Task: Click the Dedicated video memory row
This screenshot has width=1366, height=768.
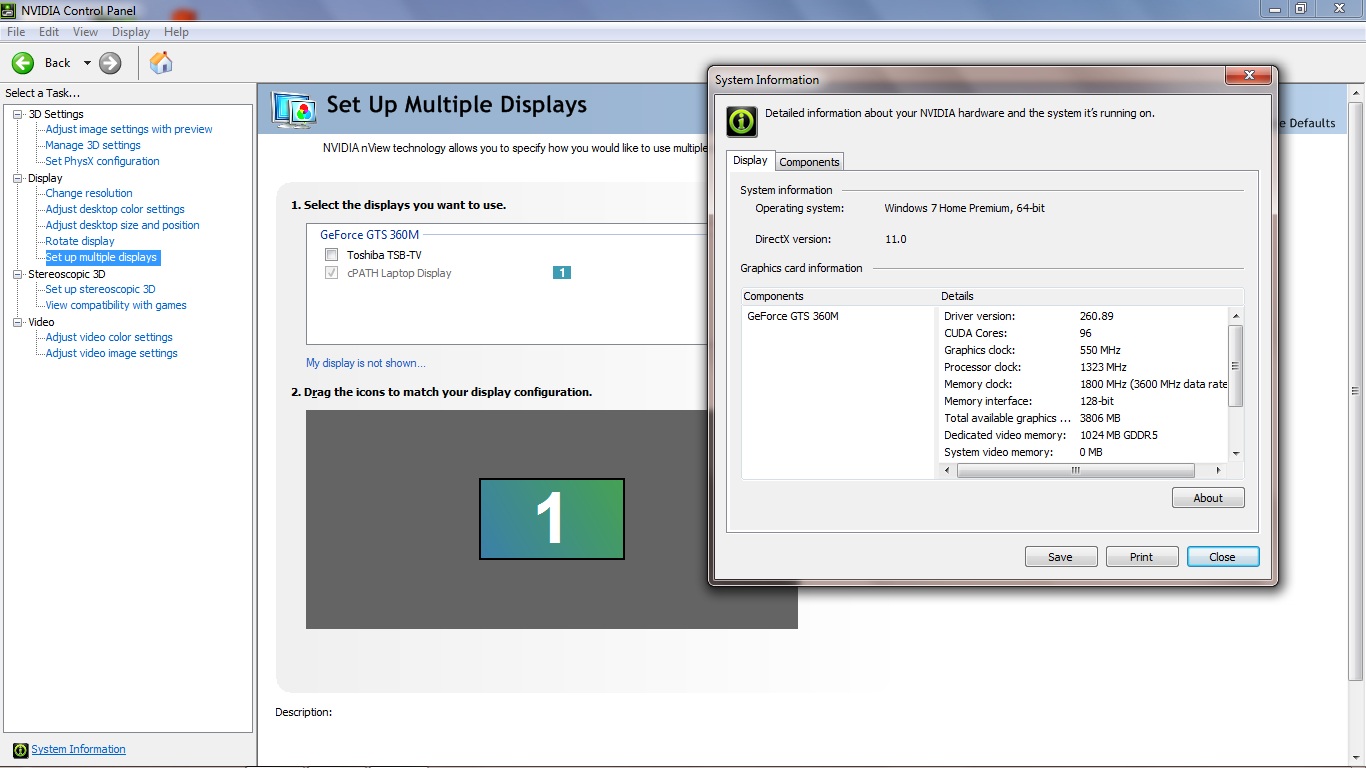Action: [x=1084, y=435]
